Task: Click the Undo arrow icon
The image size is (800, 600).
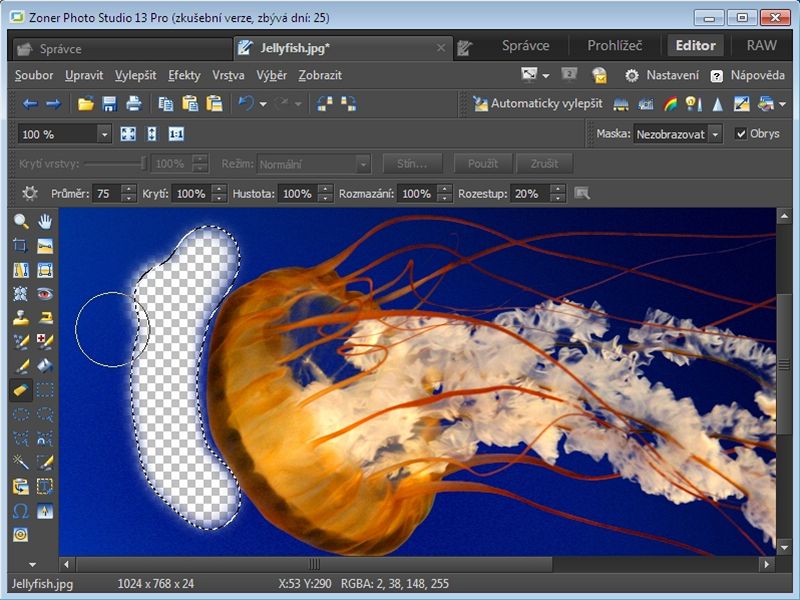Action: click(x=244, y=104)
